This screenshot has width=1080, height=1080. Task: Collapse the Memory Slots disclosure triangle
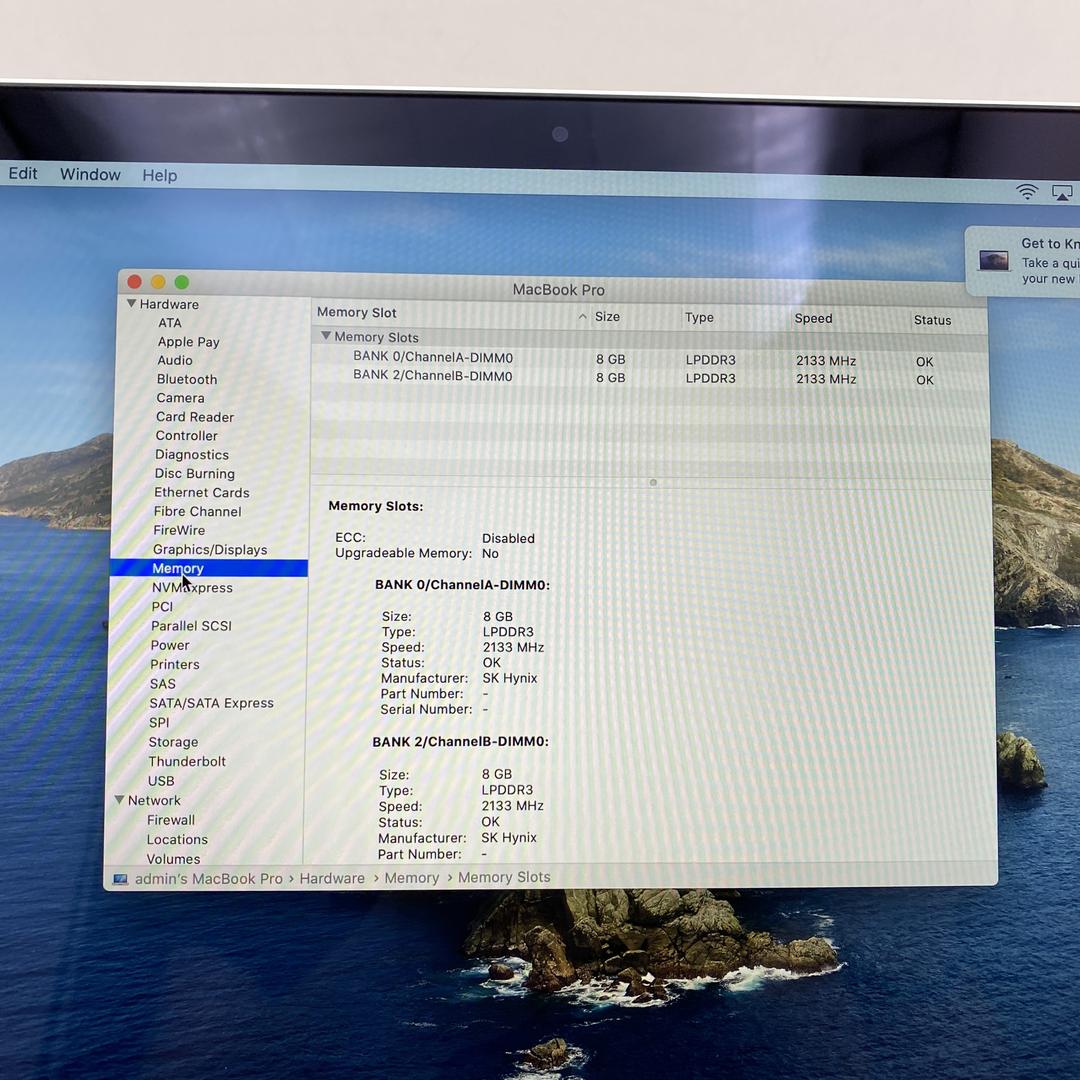[326, 336]
